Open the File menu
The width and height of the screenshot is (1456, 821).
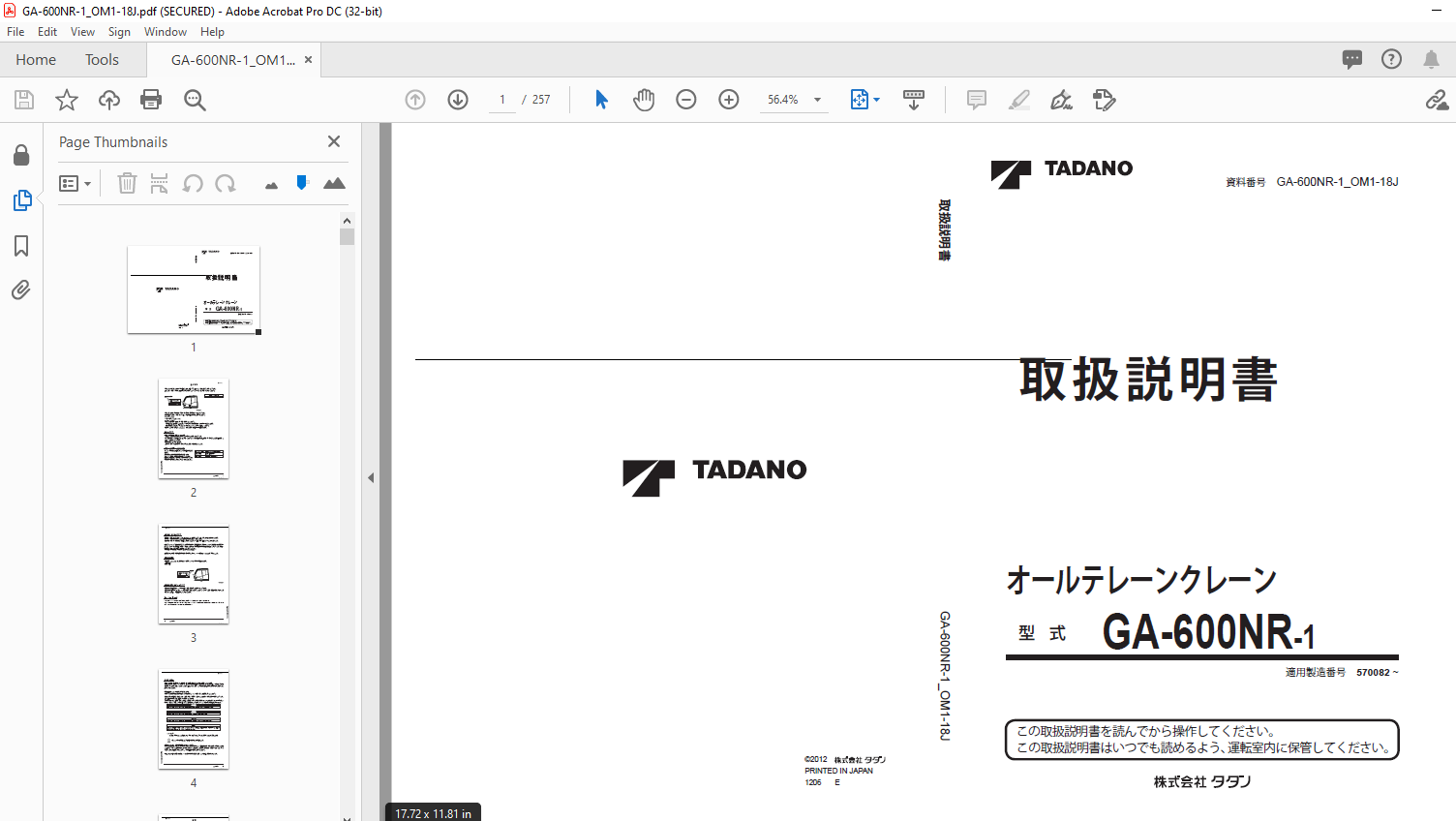pyautogui.click(x=15, y=32)
